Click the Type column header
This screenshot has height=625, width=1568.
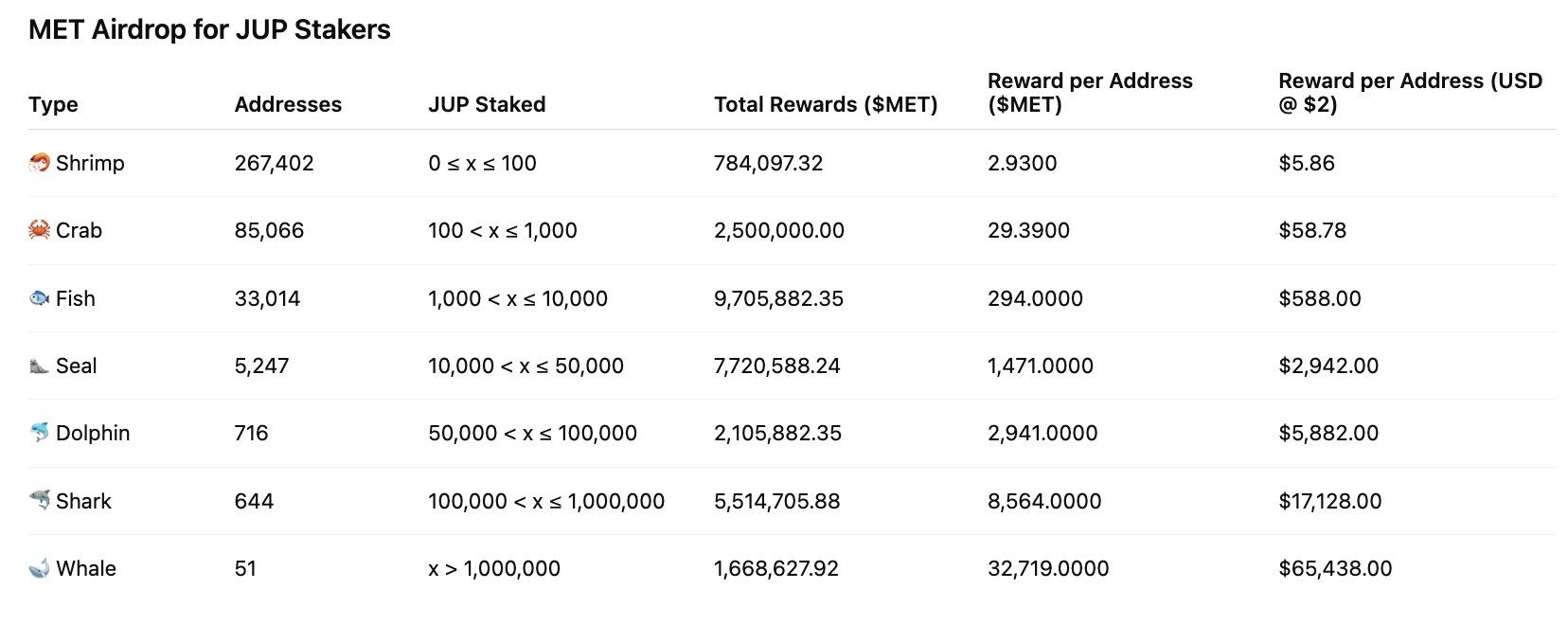coord(53,104)
